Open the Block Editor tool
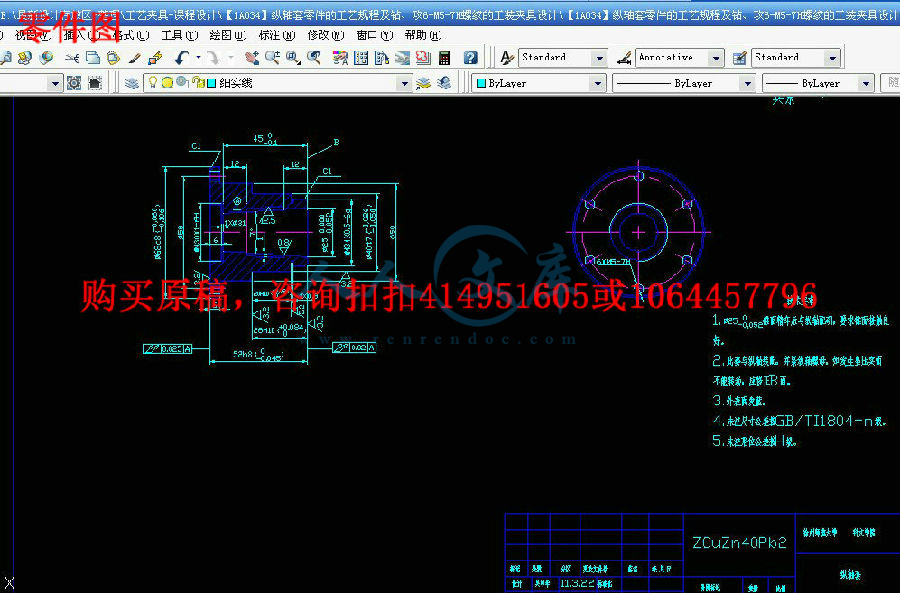 point(155,57)
